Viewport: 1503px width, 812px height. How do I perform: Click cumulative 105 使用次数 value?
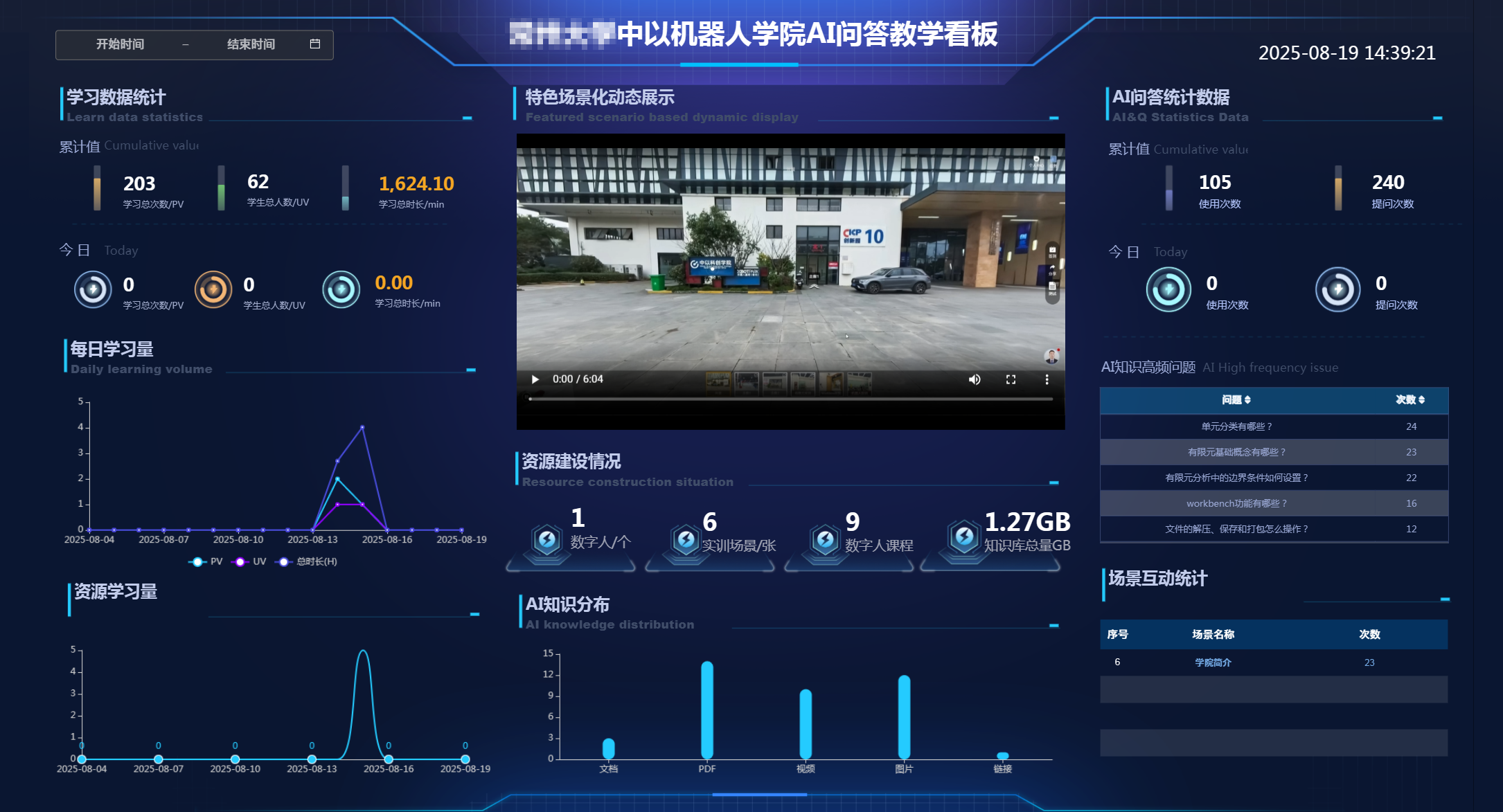pos(1215,183)
